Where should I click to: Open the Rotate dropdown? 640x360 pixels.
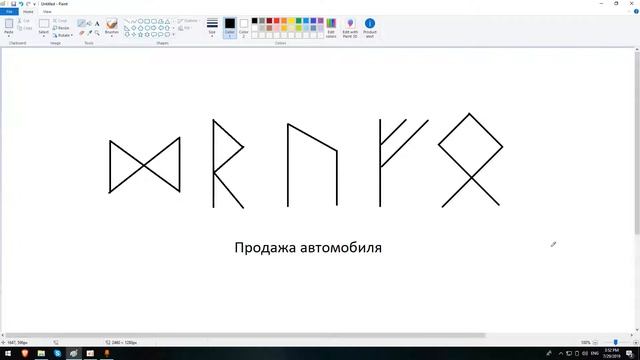coord(62,36)
